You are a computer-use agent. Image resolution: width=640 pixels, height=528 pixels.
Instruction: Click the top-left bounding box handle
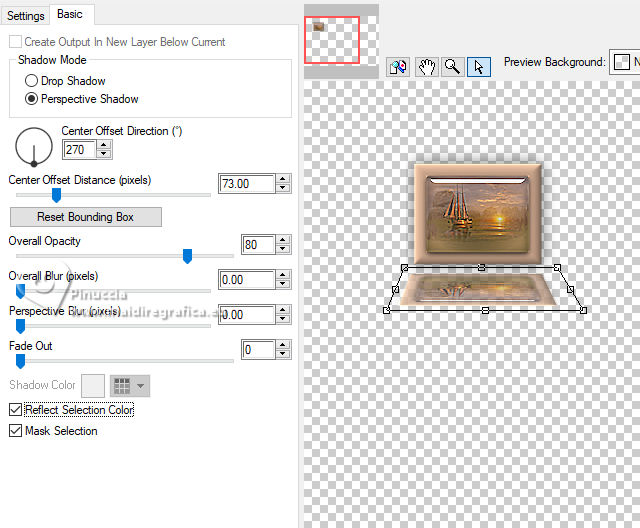point(404,268)
